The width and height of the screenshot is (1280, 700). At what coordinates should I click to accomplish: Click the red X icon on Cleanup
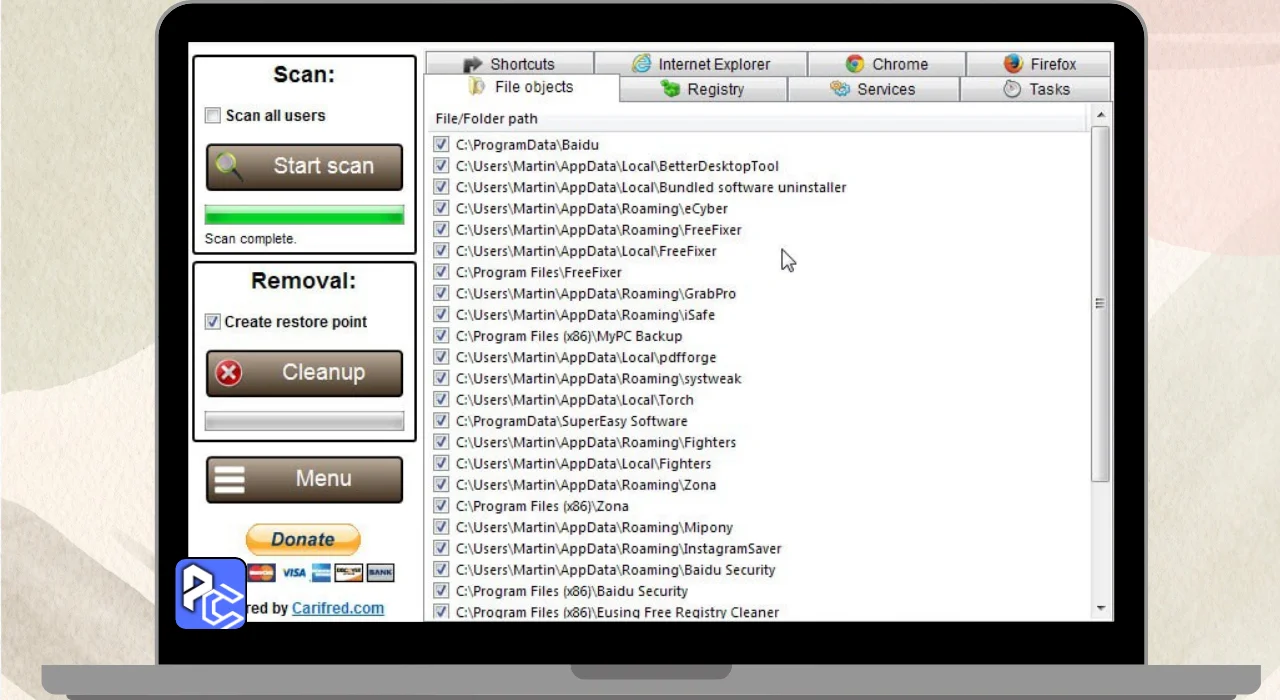229,373
